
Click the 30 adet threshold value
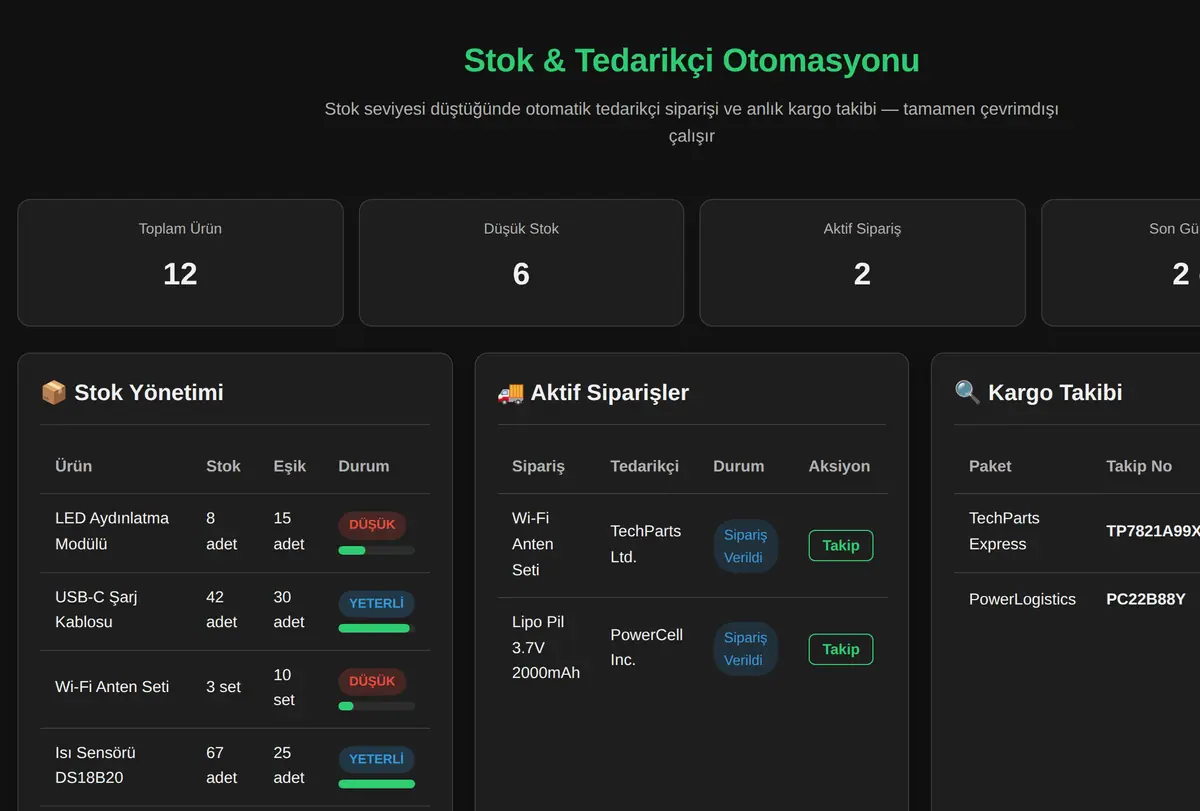(x=289, y=609)
